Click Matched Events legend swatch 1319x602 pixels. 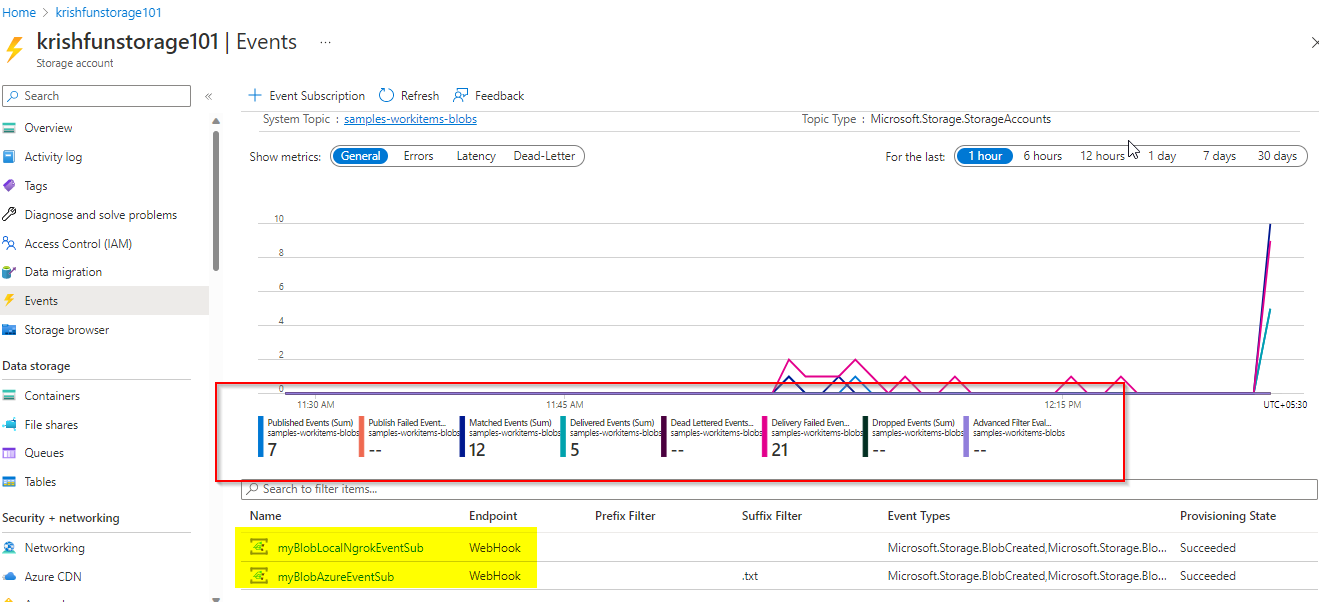[462, 437]
